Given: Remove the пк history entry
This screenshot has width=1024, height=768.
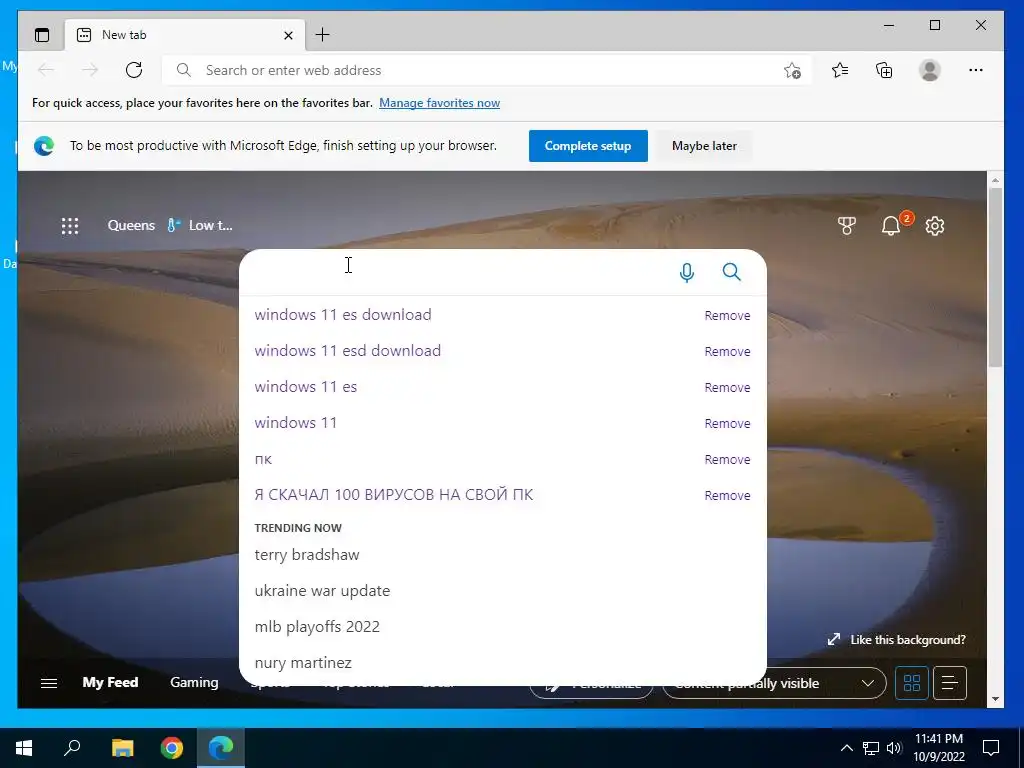Looking at the screenshot, I should pos(727,459).
